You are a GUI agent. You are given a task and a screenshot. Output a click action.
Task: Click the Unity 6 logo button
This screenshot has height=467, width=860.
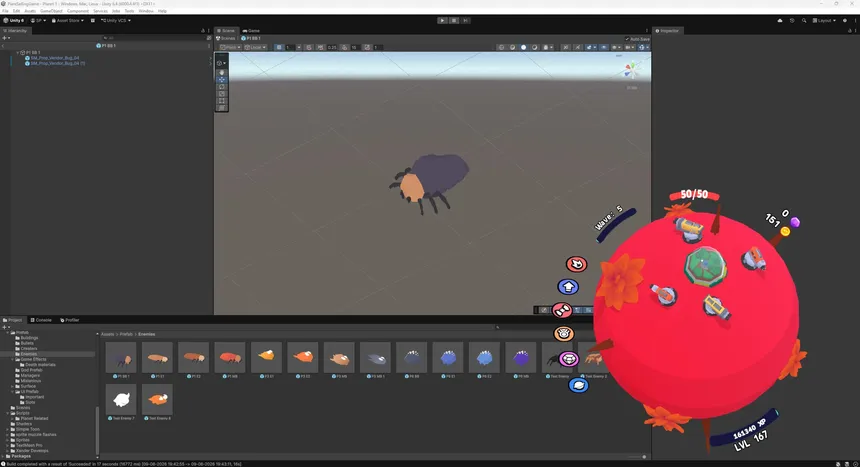(14, 20)
